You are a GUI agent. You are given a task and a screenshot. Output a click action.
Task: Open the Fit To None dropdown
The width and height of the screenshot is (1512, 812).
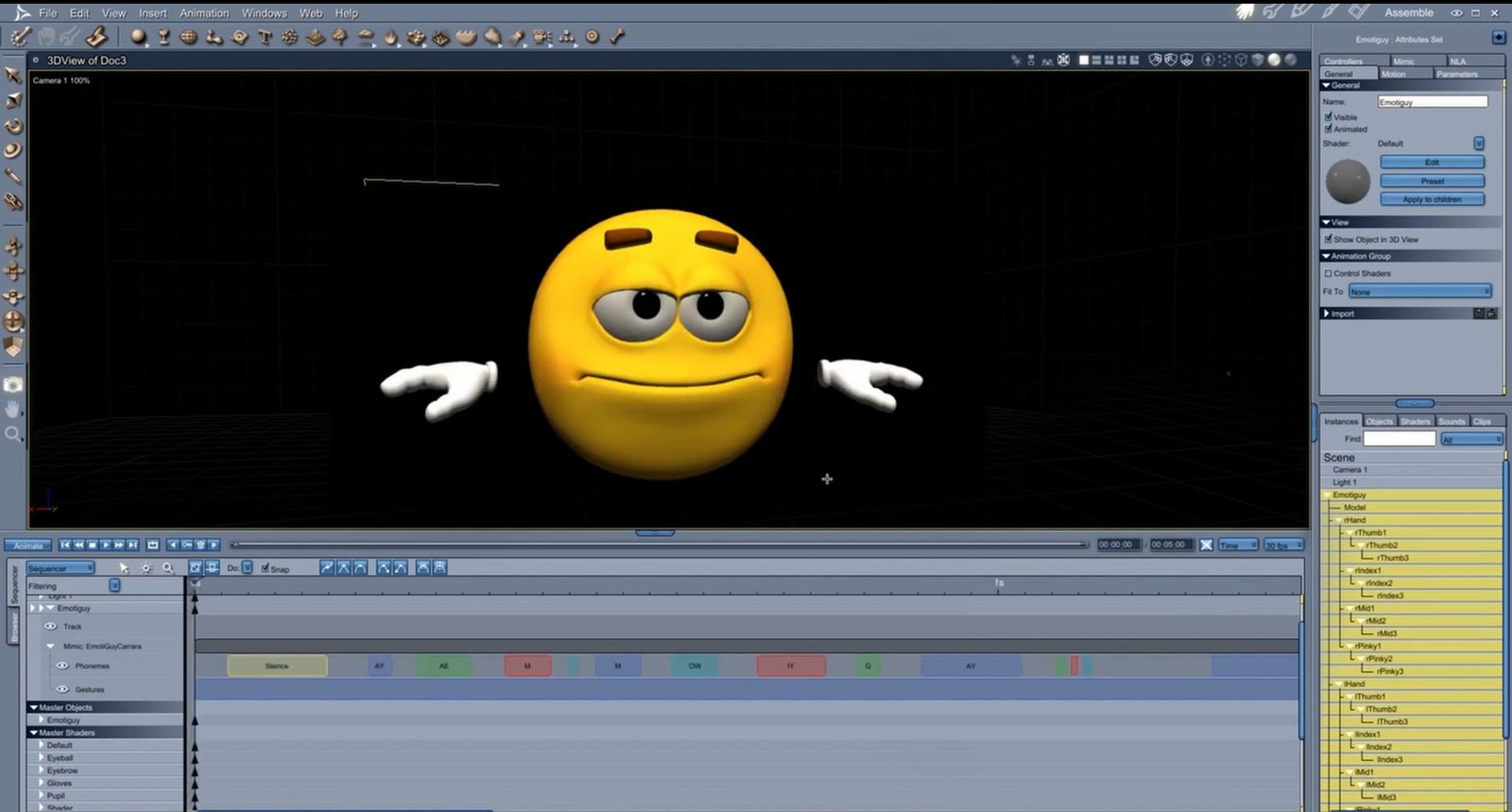coord(1419,291)
